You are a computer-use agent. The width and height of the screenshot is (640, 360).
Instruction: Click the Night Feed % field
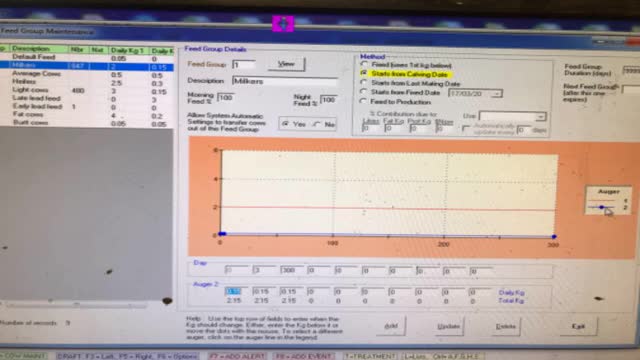click(x=329, y=100)
